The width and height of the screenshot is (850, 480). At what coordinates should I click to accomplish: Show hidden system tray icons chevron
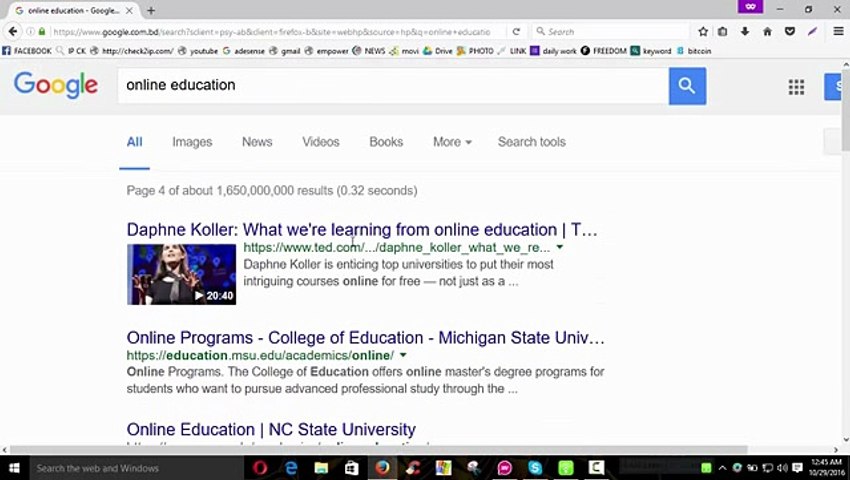point(722,468)
